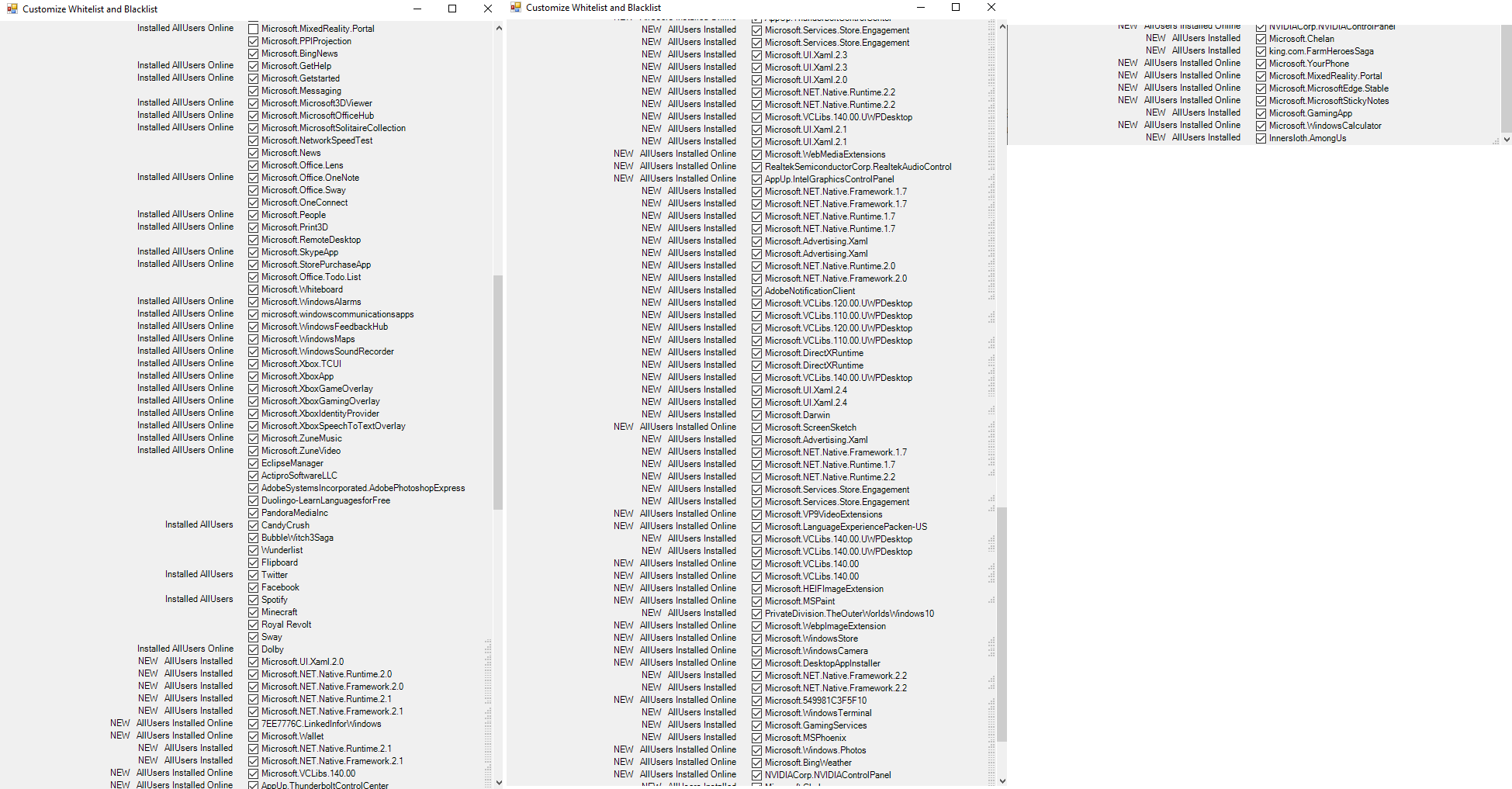Click the 'Microsoft.GamingApp' label text
The width and height of the screenshot is (1512, 789).
tap(1310, 113)
